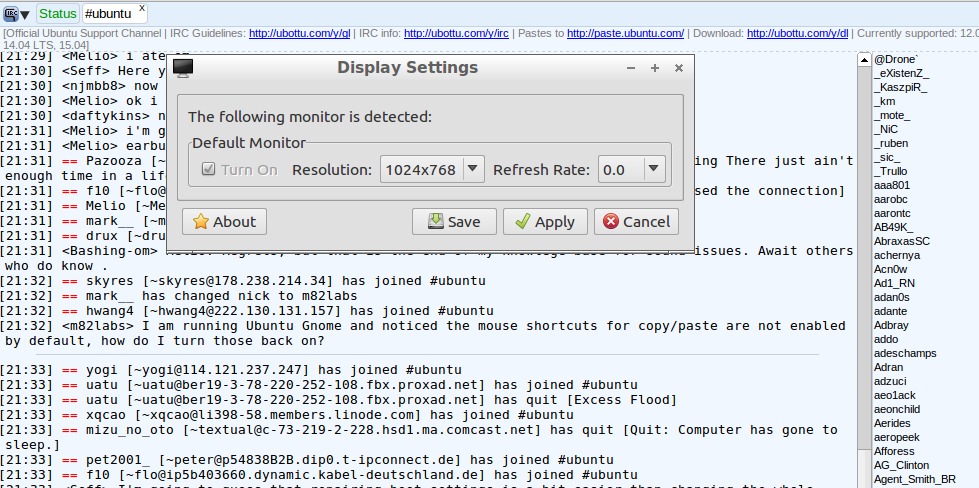Screen dimensions: 979x488
Task: Select user achernya in nick list
Action: click(x=897, y=255)
